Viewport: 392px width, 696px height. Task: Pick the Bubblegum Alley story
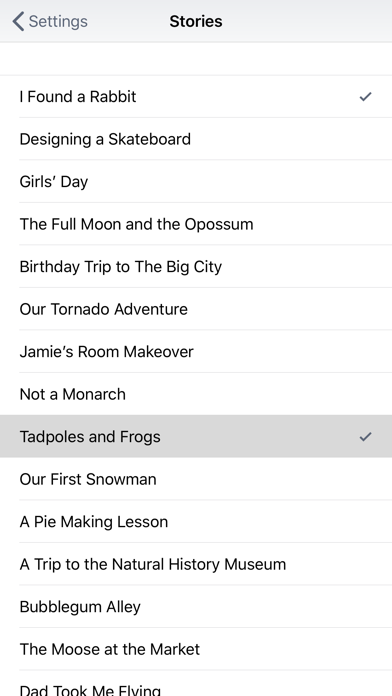(196, 607)
